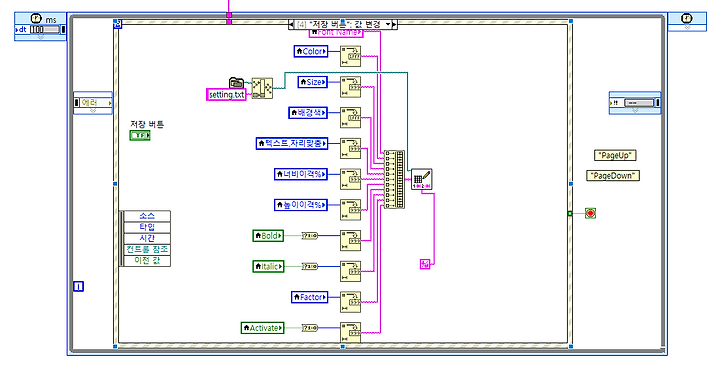The width and height of the screenshot is (720, 374).
Task: Click the Boolean-to-number converter after Bold
Action: coord(309,236)
